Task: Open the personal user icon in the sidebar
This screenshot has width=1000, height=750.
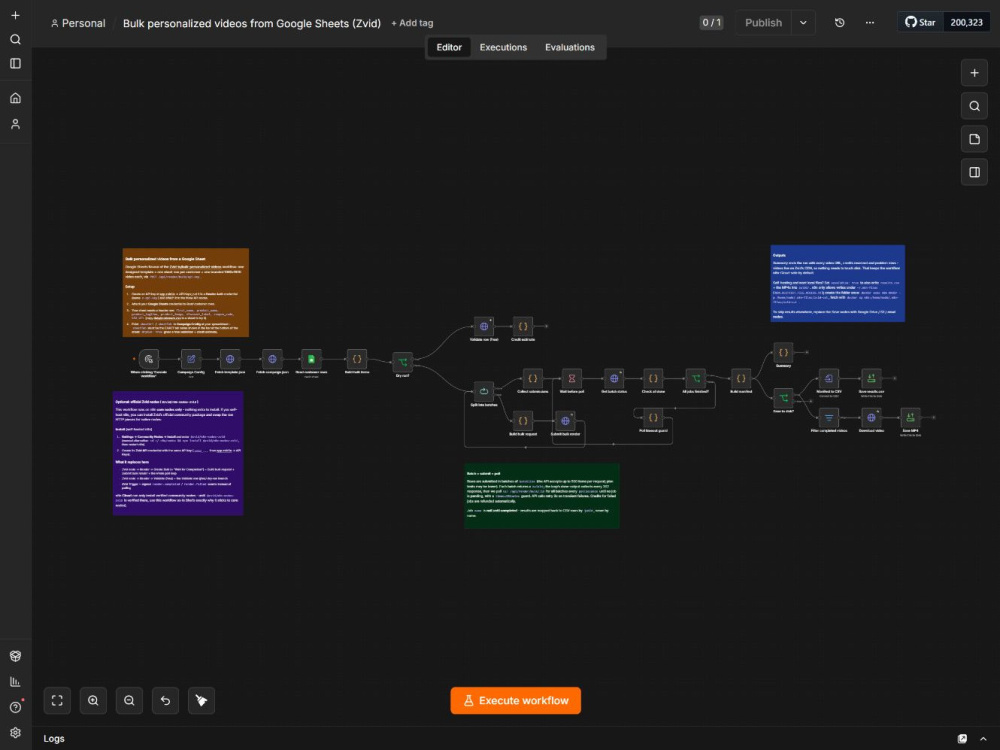Action: [15, 124]
